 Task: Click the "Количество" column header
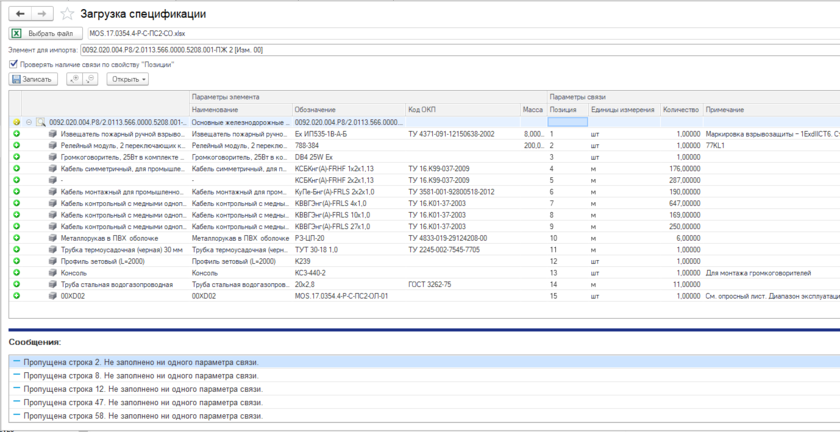pyautogui.click(x=680, y=108)
